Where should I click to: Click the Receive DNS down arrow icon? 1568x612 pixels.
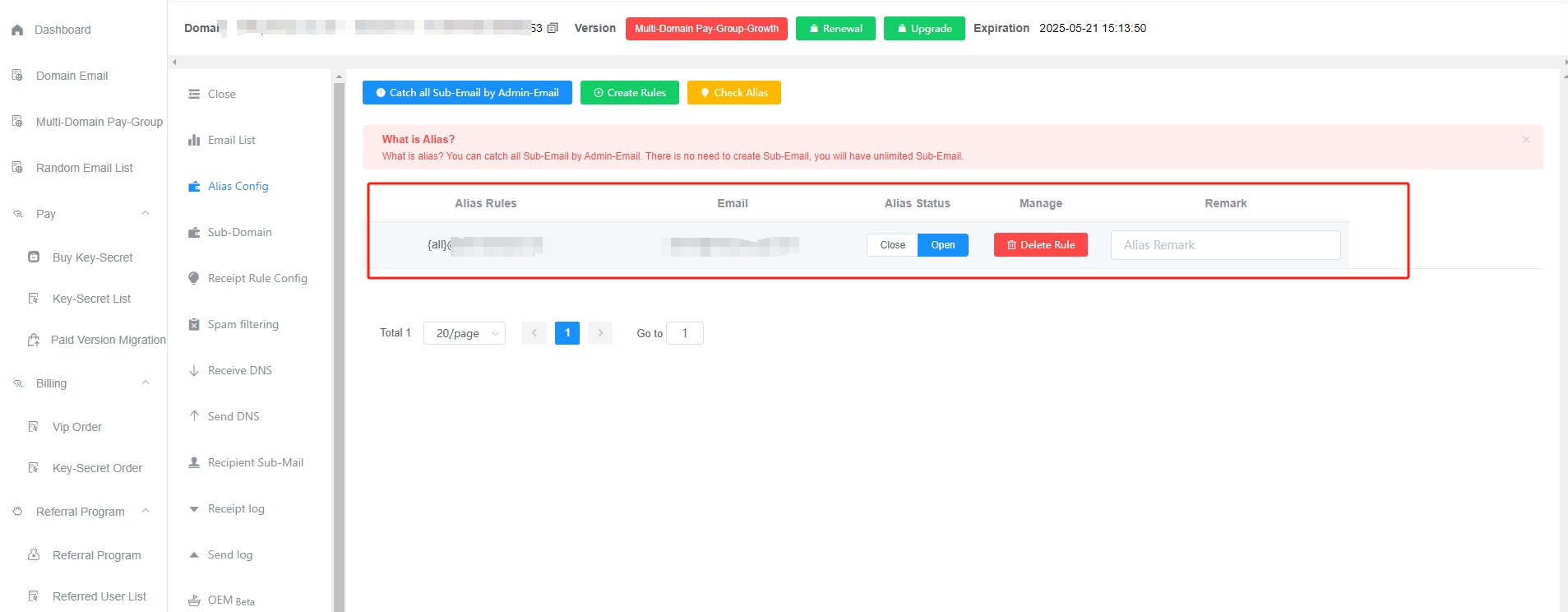pos(194,370)
